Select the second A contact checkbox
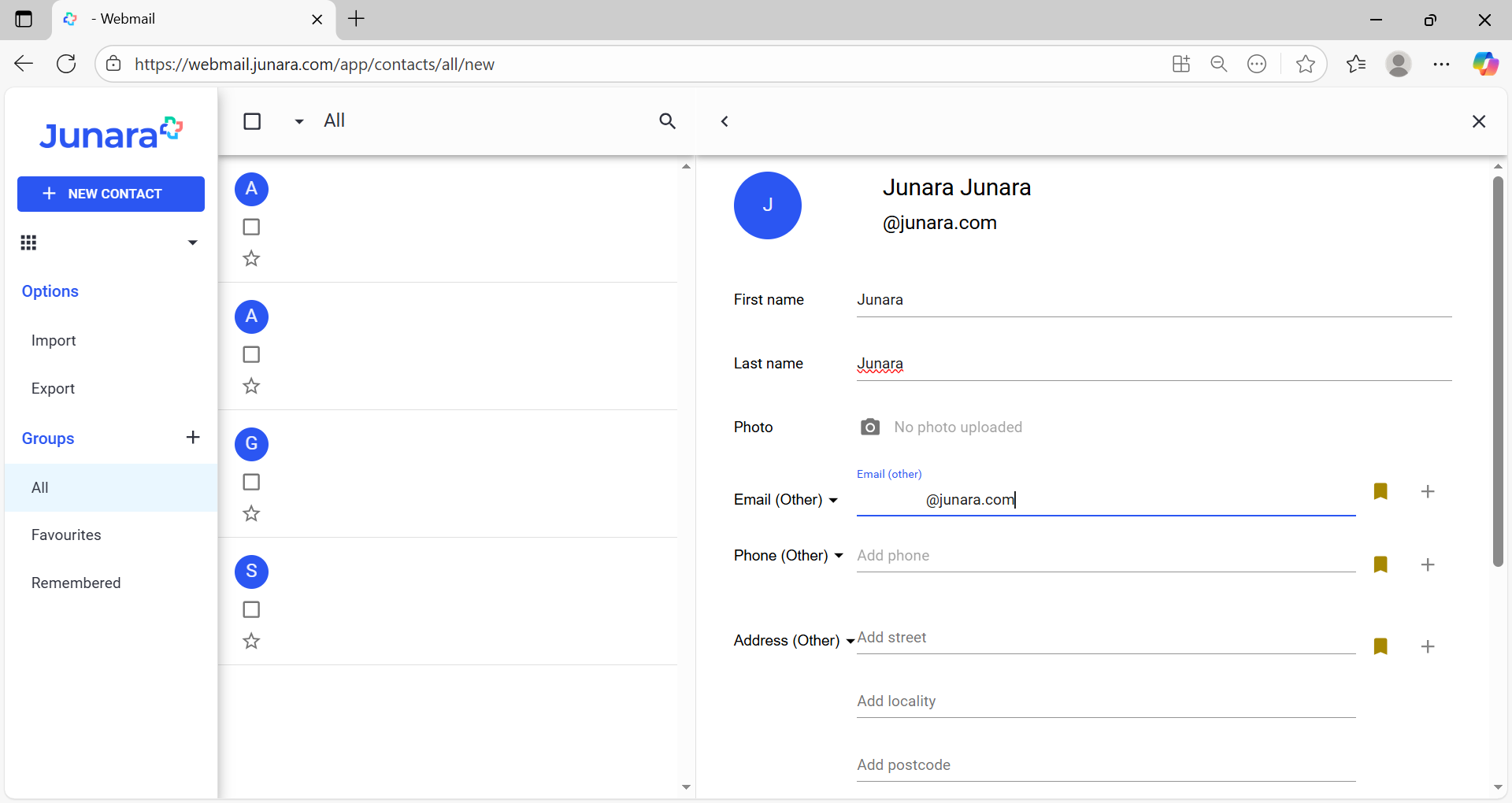The width and height of the screenshot is (1512, 803). click(x=251, y=354)
